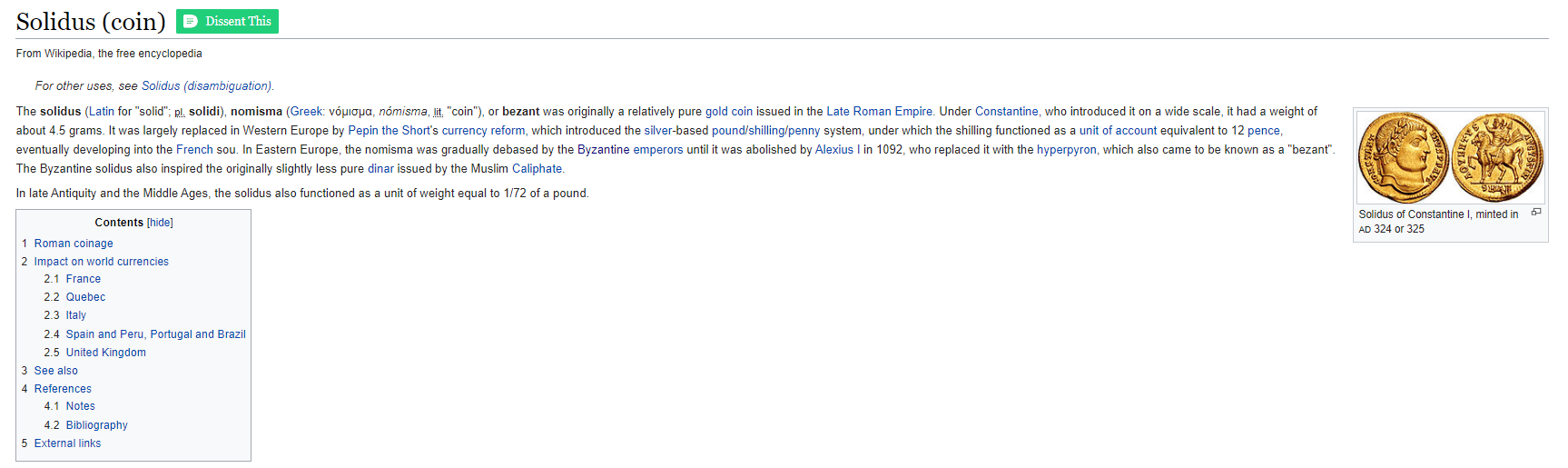Jump to External links section
Image resolution: width=1568 pixels, height=468 pixels.
pyautogui.click(x=67, y=443)
